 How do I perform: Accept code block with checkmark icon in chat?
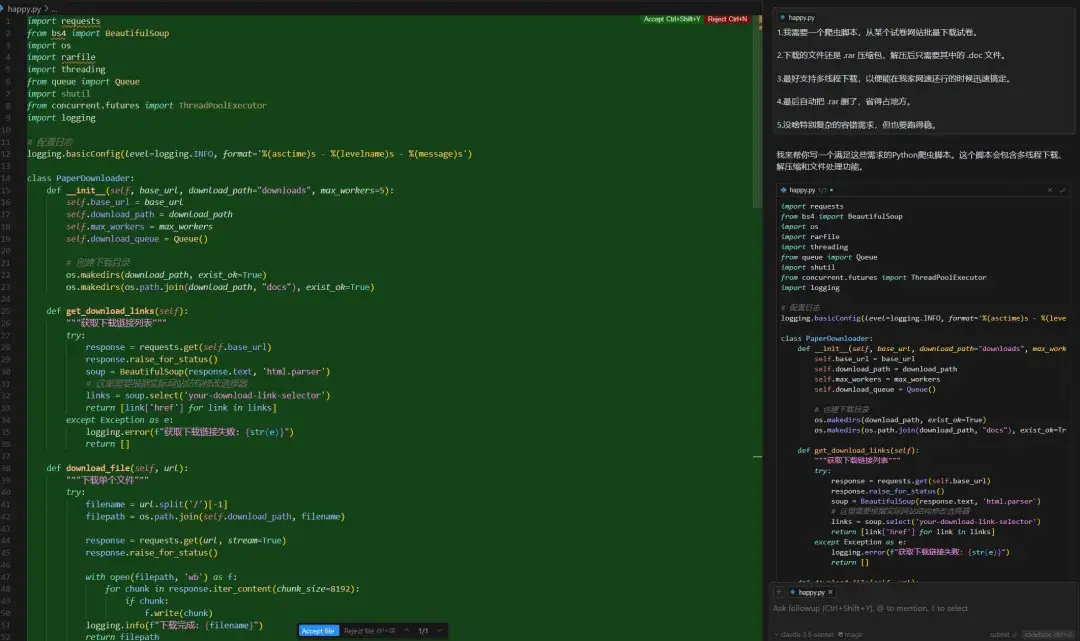[1063, 190]
